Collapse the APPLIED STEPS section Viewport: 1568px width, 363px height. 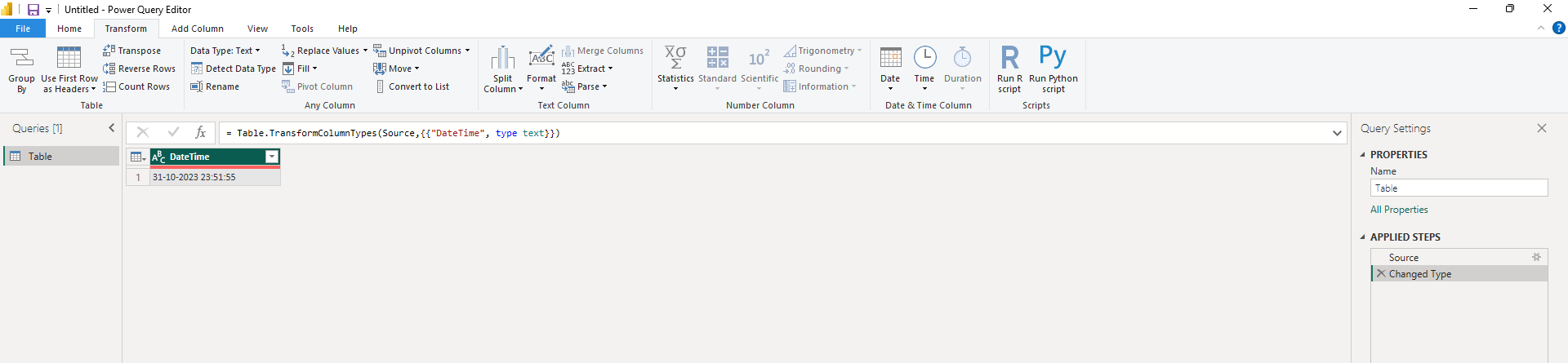[x=1362, y=237]
